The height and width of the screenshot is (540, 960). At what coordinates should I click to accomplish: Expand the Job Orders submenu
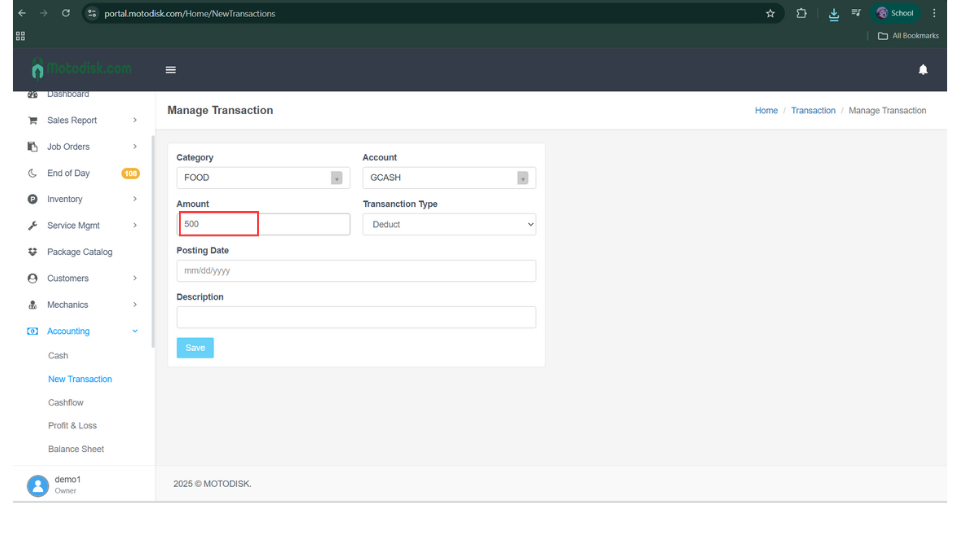coord(70,147)
